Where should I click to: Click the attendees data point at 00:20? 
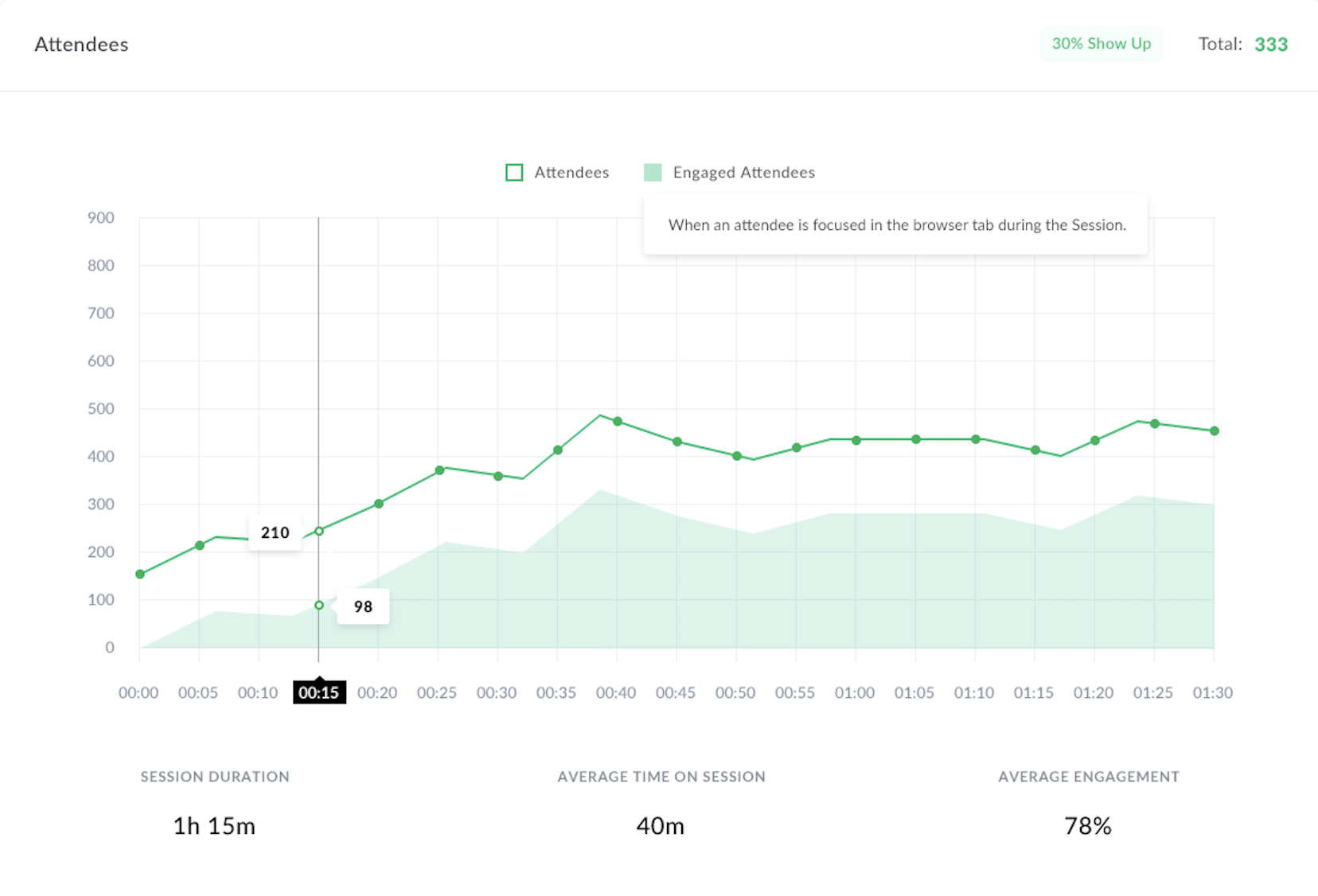[379, 504]
